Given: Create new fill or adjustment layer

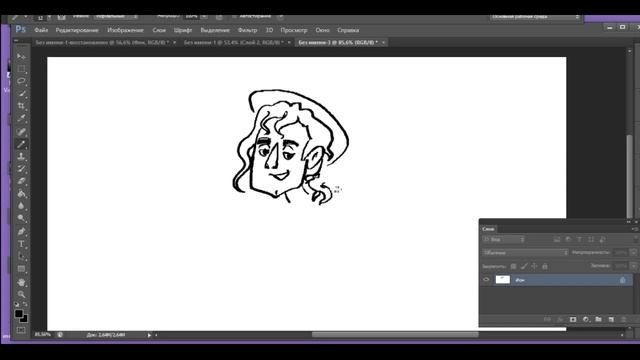Looking at the screenshot, I should (x=586, y=320).
